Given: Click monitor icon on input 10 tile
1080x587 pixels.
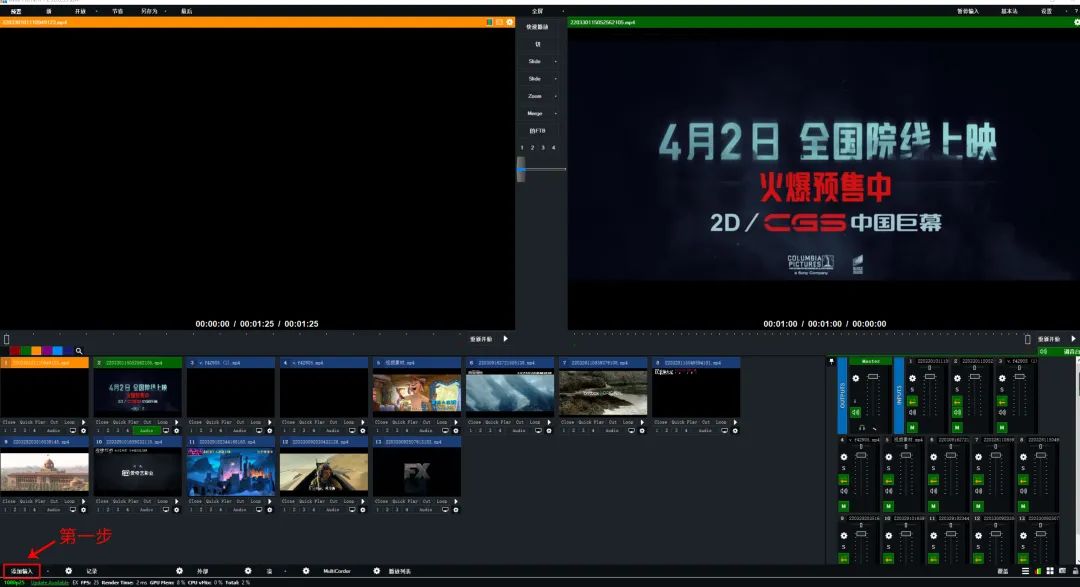Looking at the screenshot, I should click(166, 510).
